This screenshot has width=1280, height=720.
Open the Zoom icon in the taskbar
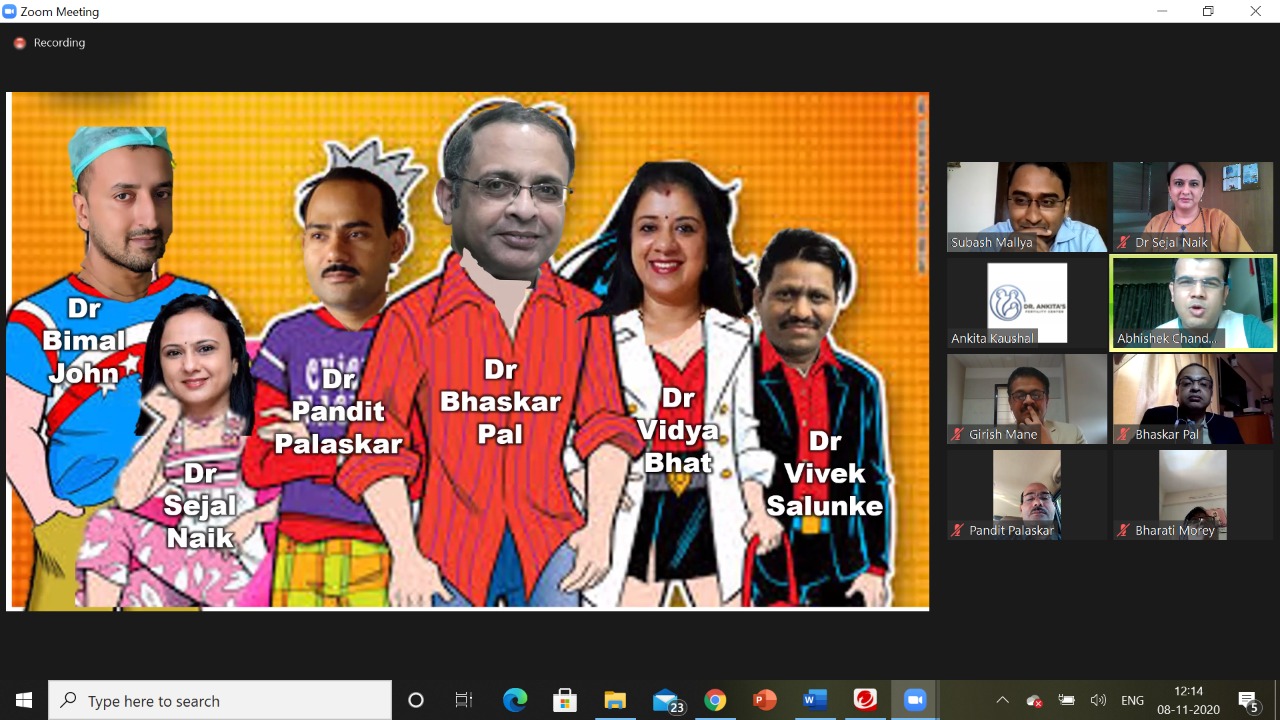pos(915,700)
